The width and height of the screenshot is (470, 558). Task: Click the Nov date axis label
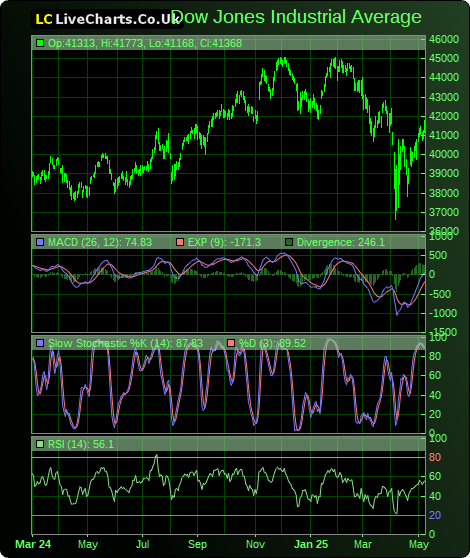pos(255,544)
